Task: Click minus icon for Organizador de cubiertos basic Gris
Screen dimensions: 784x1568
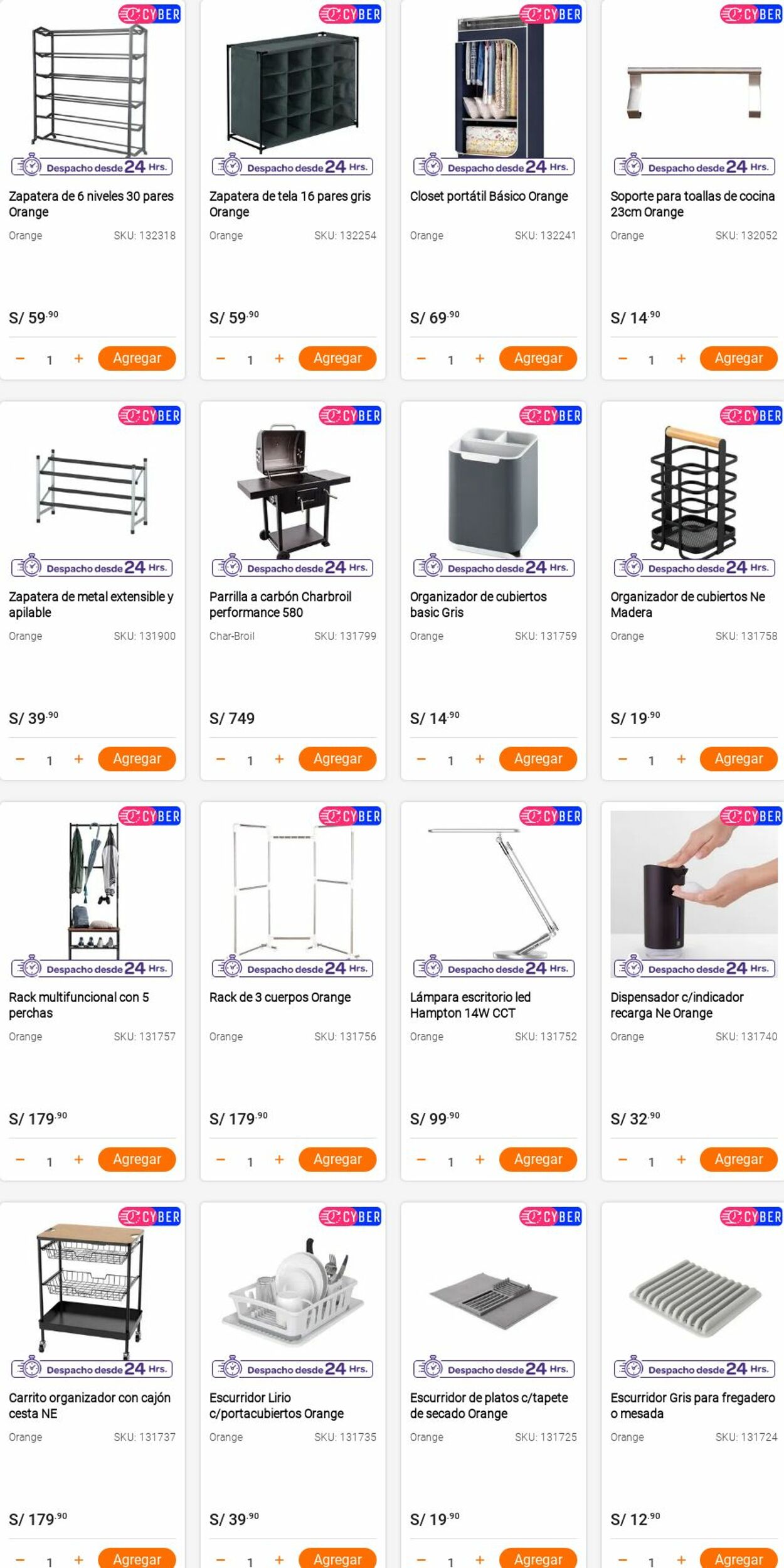Action: [x=421, y=759]
